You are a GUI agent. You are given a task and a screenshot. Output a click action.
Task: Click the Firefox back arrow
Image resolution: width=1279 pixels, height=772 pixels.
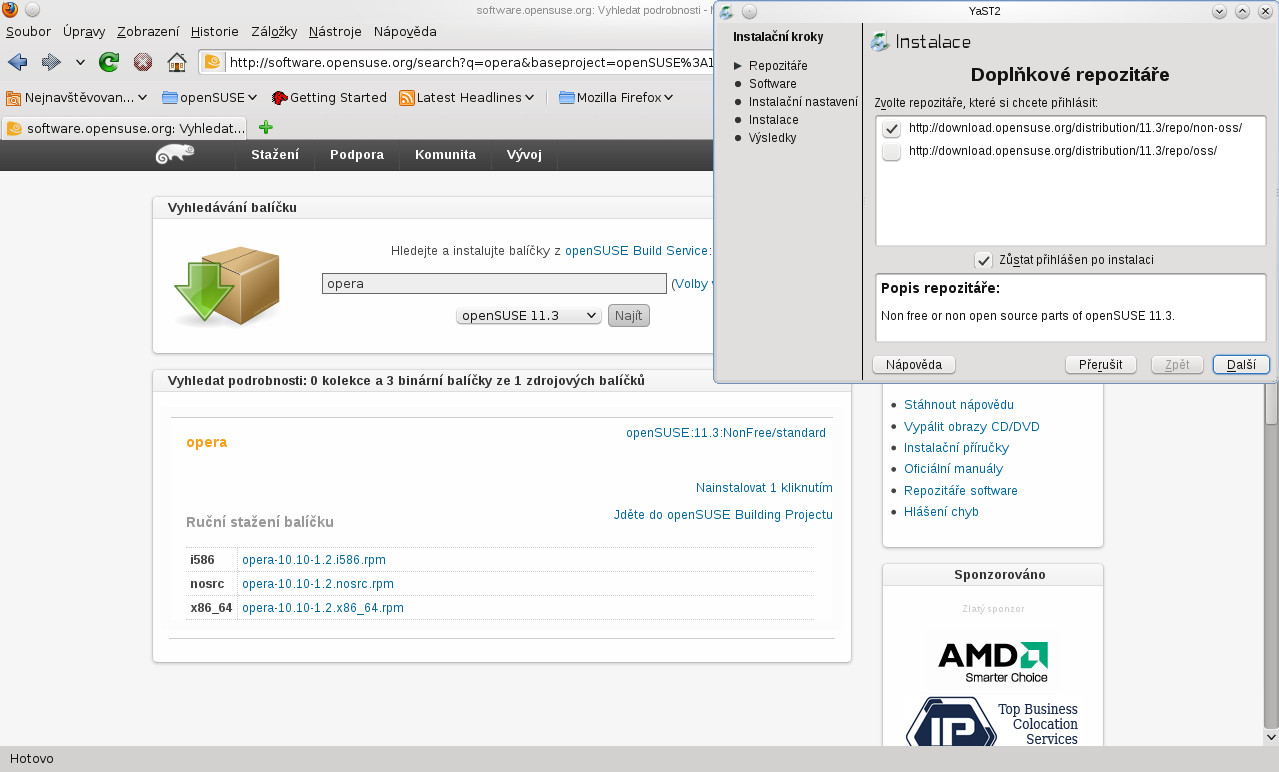(18, 63)
